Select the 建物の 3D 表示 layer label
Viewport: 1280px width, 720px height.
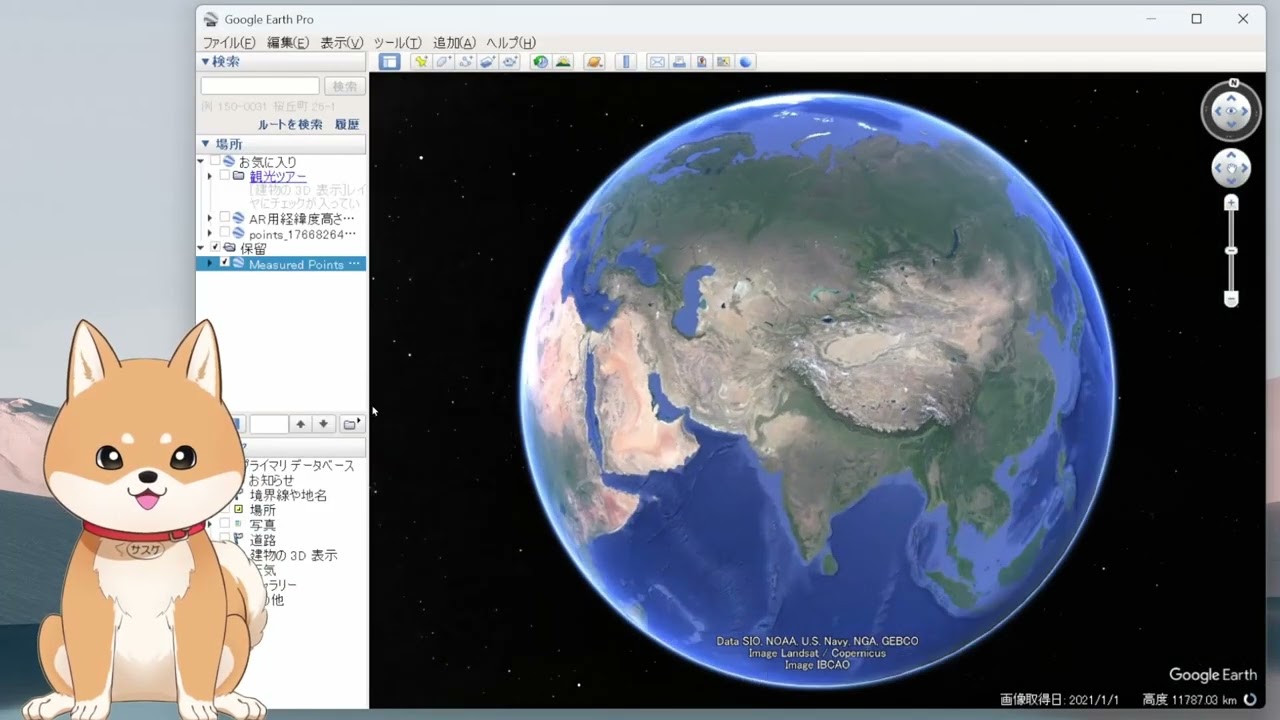(x=294, y=555)
